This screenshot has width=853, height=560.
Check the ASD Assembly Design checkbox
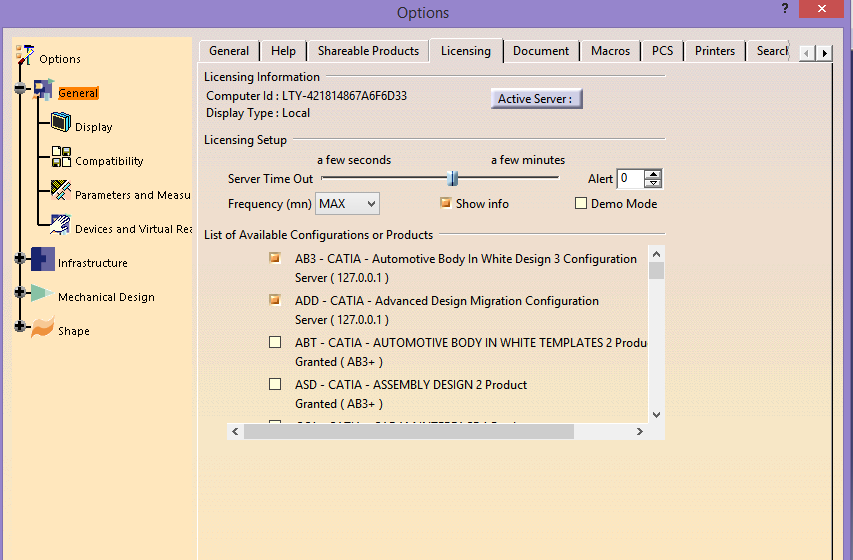tap(275, 384)
